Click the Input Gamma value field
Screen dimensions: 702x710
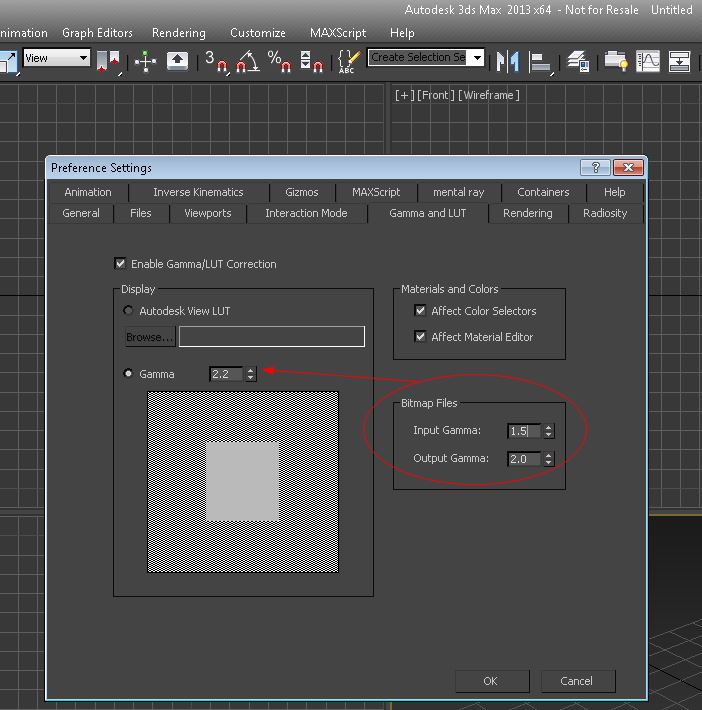coord(524,431)
